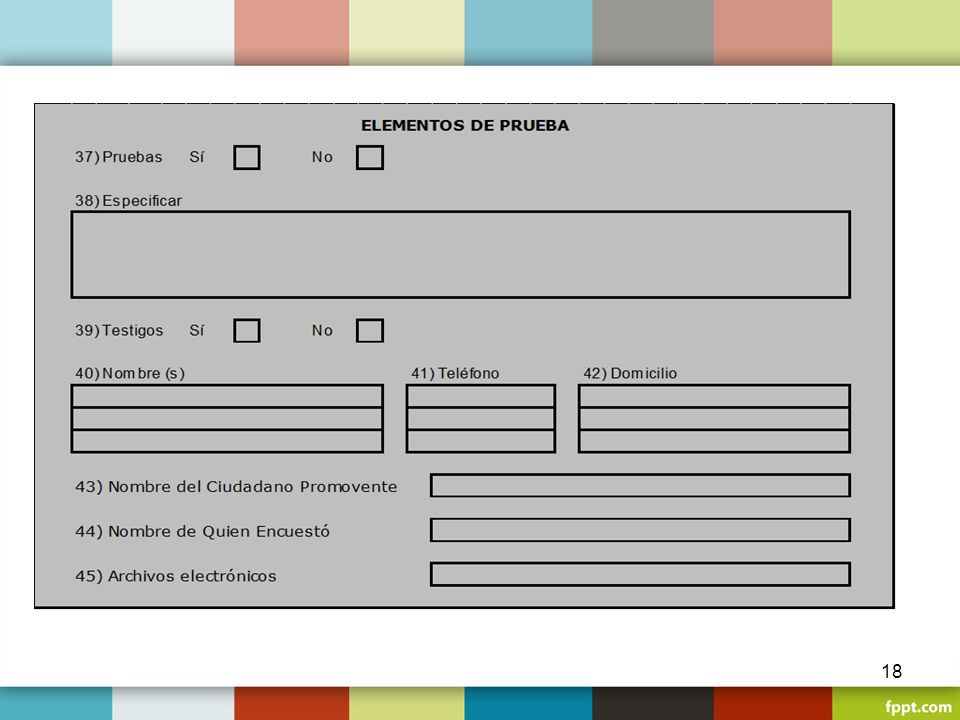The height and width of the screenshot is (720, 960).
Task: Click the '38) Especificar' label
Action: [129, 201]
